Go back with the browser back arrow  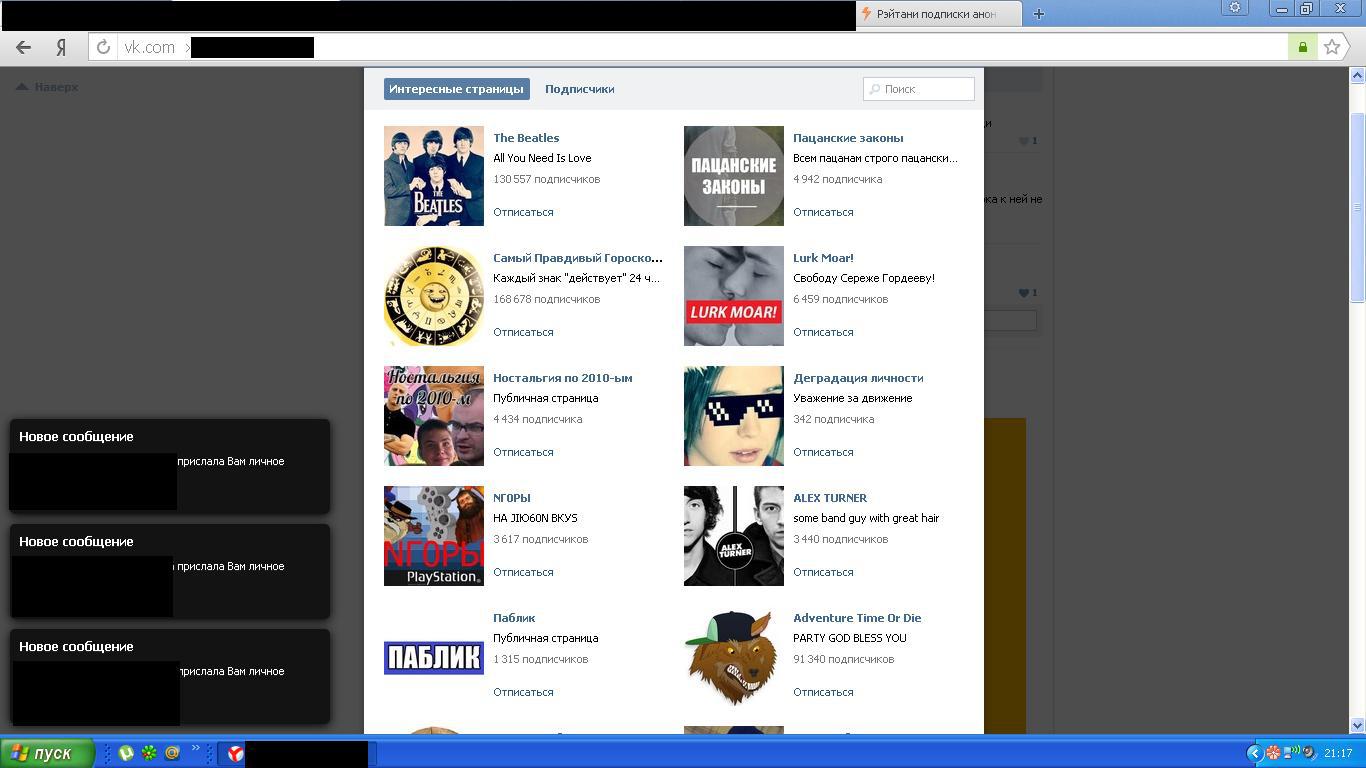[23, 47]
